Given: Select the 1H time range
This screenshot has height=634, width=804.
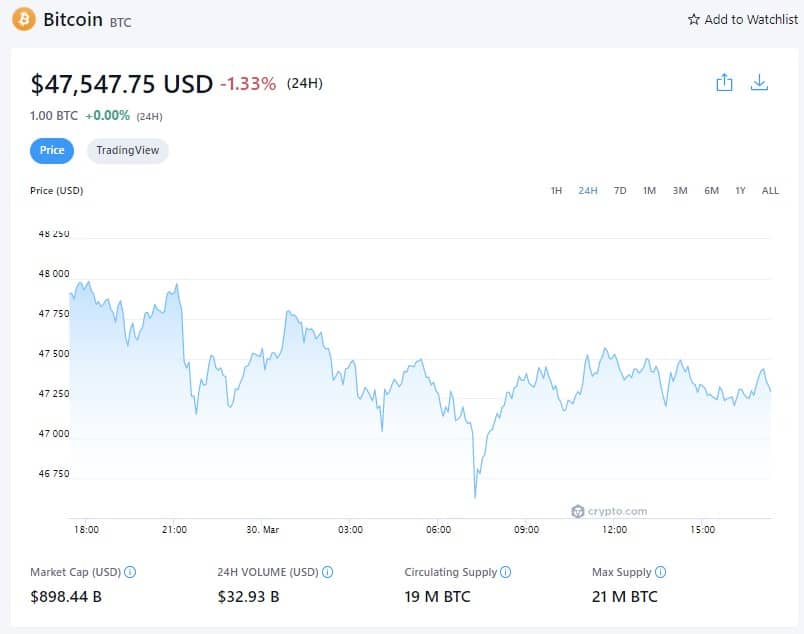Looking at the screenshot, I should click(557, 190).
